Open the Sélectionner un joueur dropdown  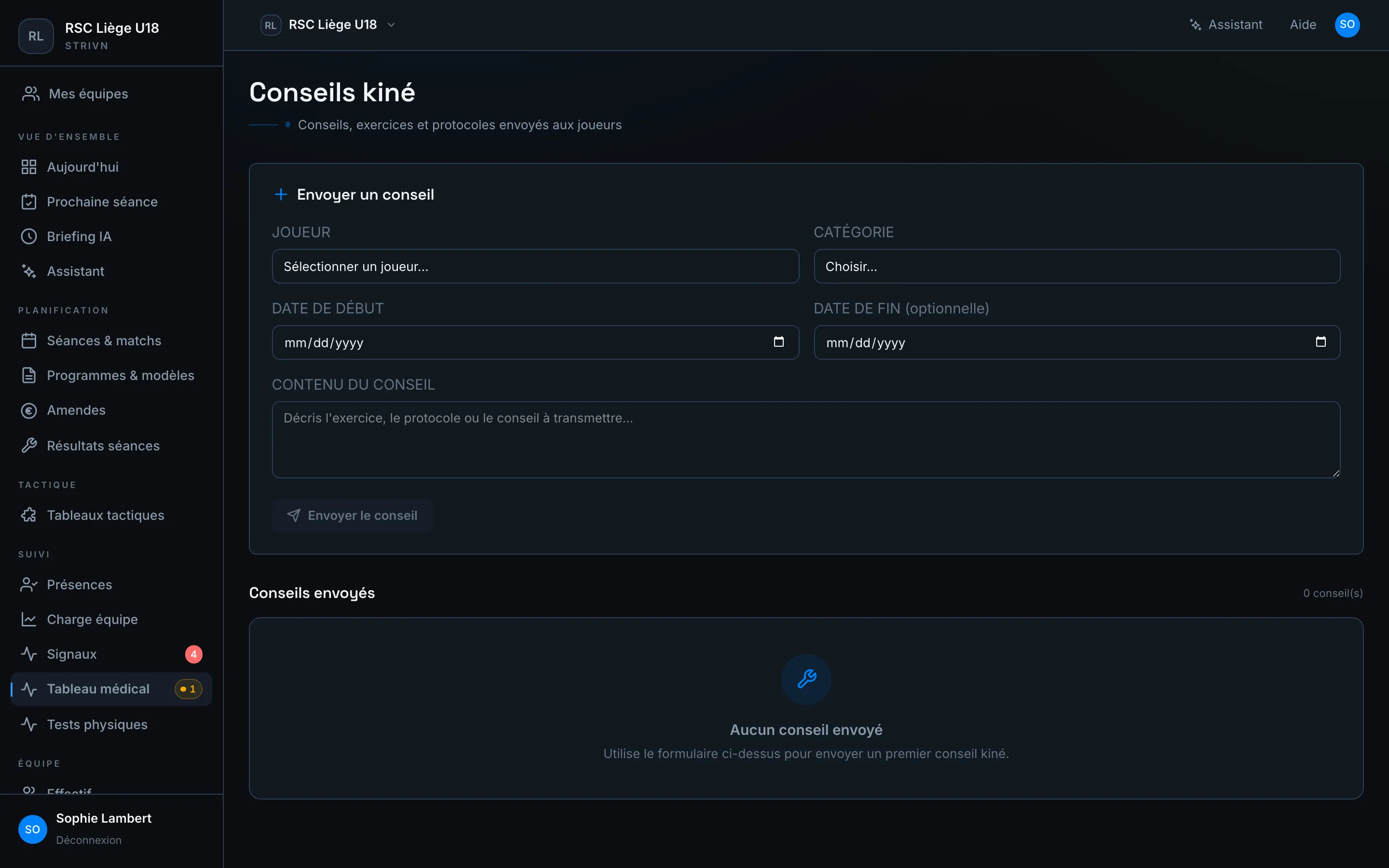pyautogui.click(x=535, y=266)
